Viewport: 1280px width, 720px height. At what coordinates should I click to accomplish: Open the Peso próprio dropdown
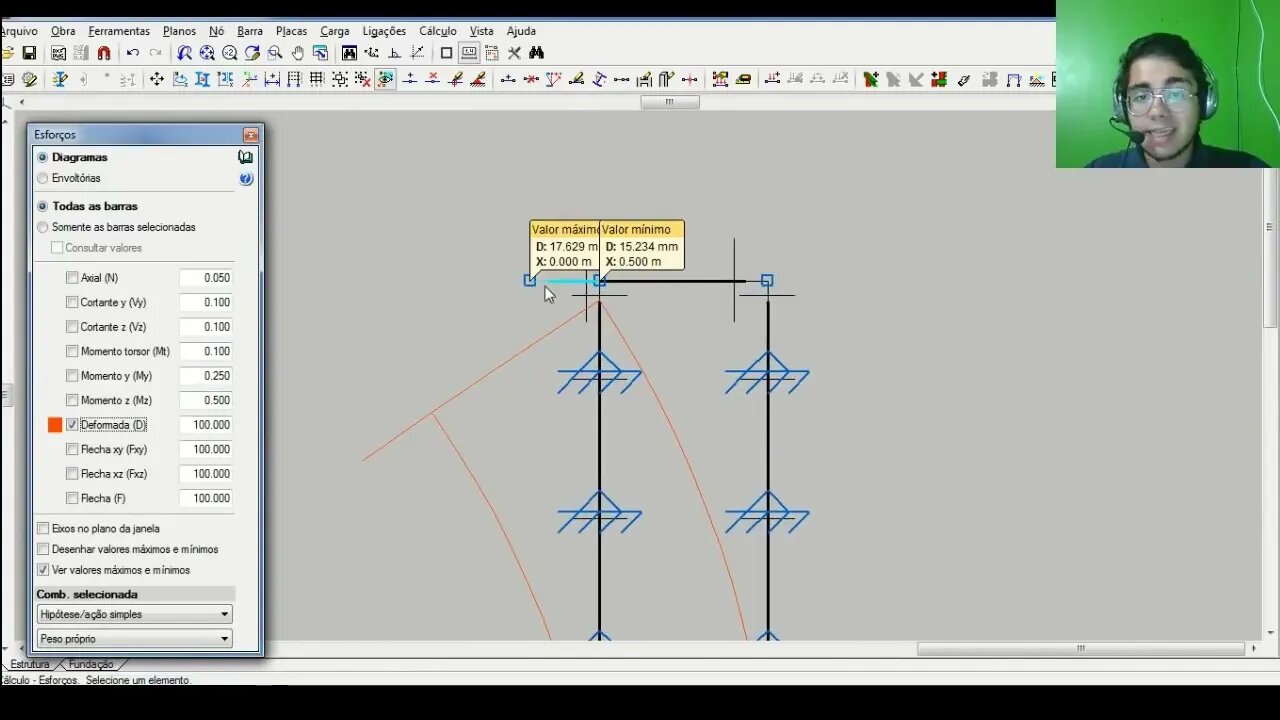134,638
